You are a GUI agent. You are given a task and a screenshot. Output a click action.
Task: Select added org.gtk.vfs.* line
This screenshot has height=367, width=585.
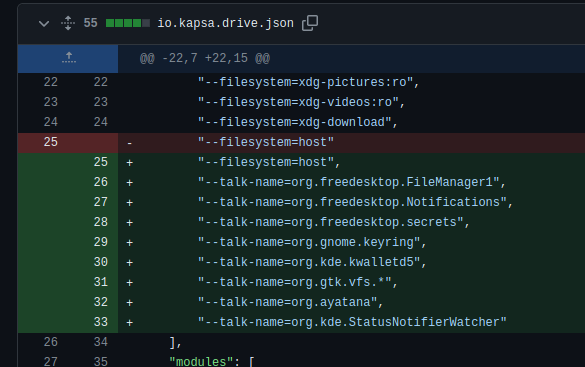click(x=298, y=282)
